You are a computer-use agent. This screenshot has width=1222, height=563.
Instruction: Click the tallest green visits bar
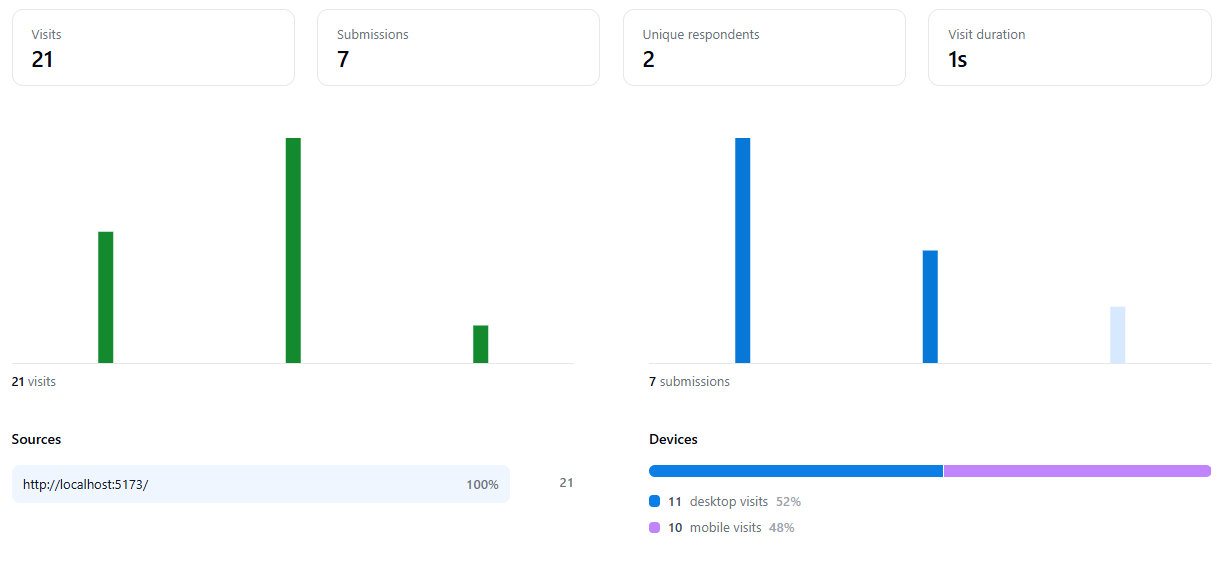click(x=293, y=250)
